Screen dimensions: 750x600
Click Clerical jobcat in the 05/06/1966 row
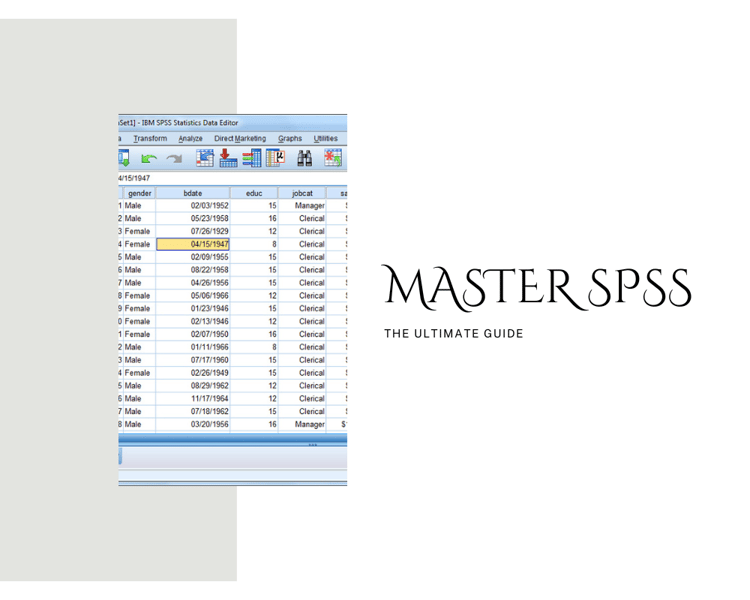tap(302, 296)
